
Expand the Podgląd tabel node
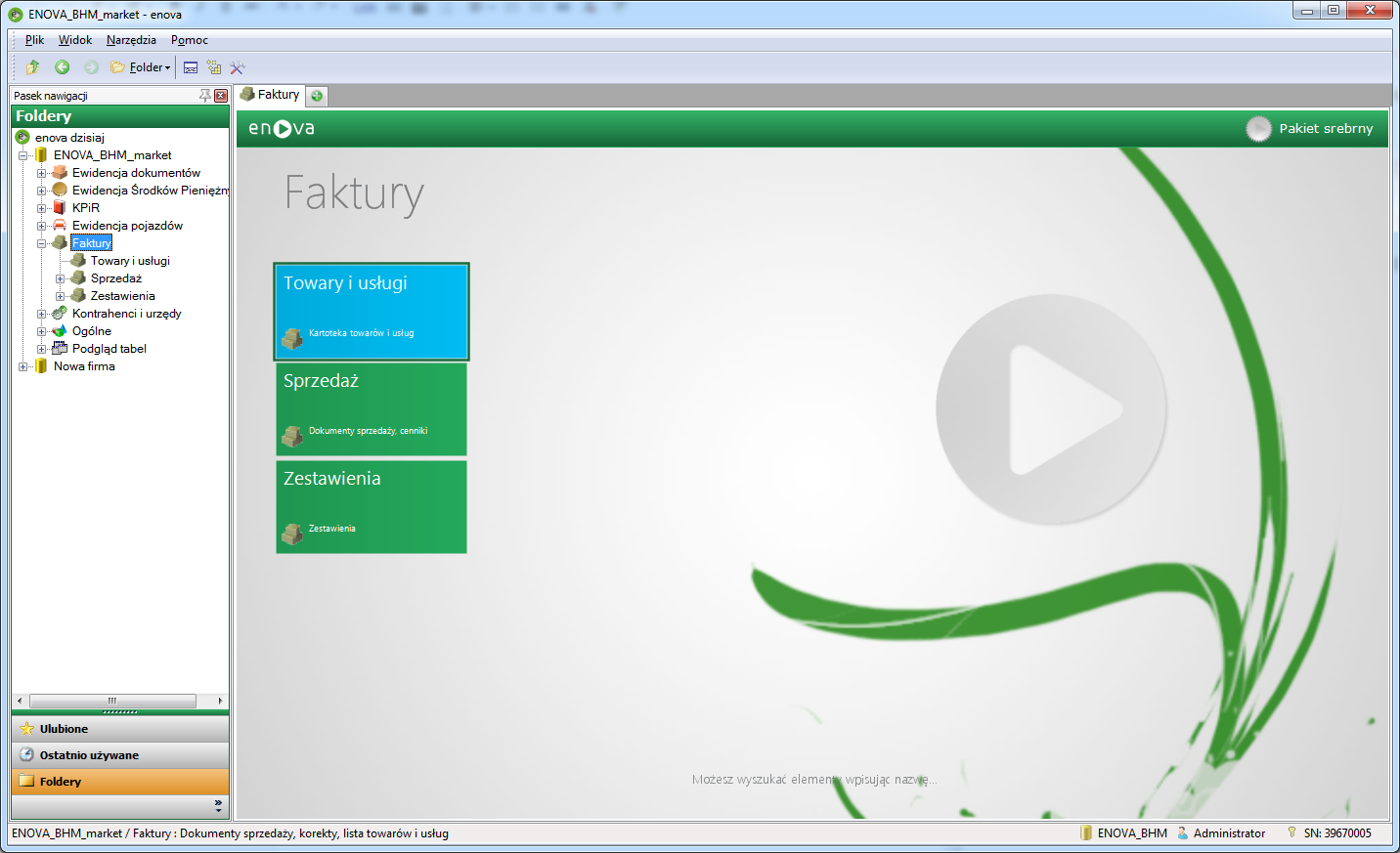point(41,349)
